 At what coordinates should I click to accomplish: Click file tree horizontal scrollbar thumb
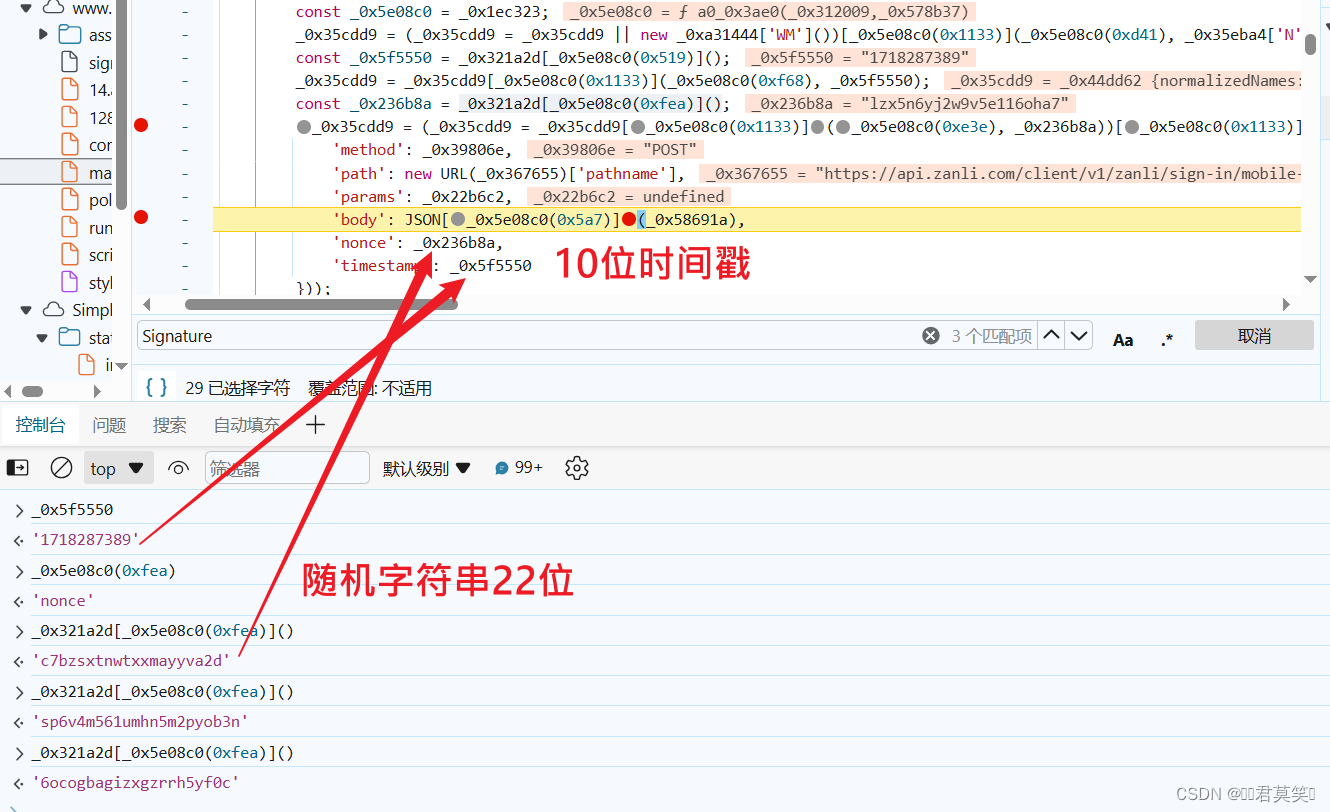[33, 391]
